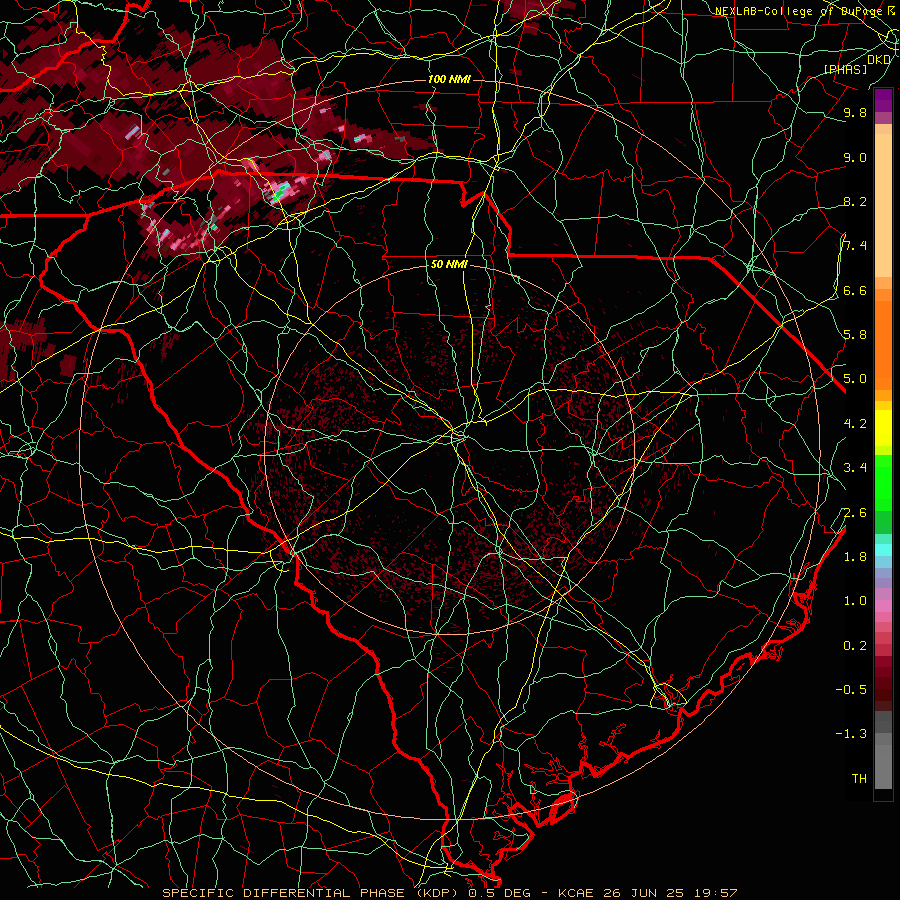This screenshot has width=900, height=900.
Task: Click the storm cell with the green-cyan core
Action: pyautogui.click(x=280, y=192)
